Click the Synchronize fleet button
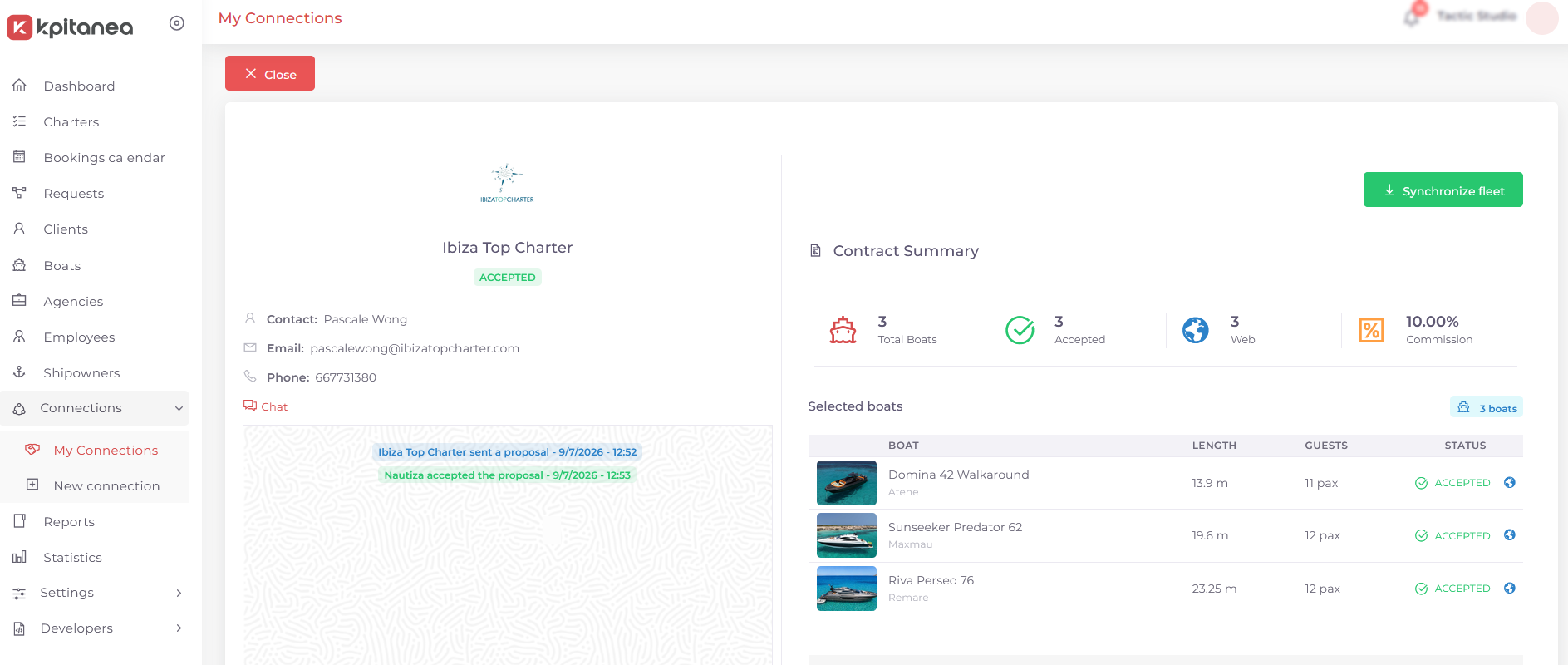The width and height of the screenshot is (1568, 665). (1443, 190)
